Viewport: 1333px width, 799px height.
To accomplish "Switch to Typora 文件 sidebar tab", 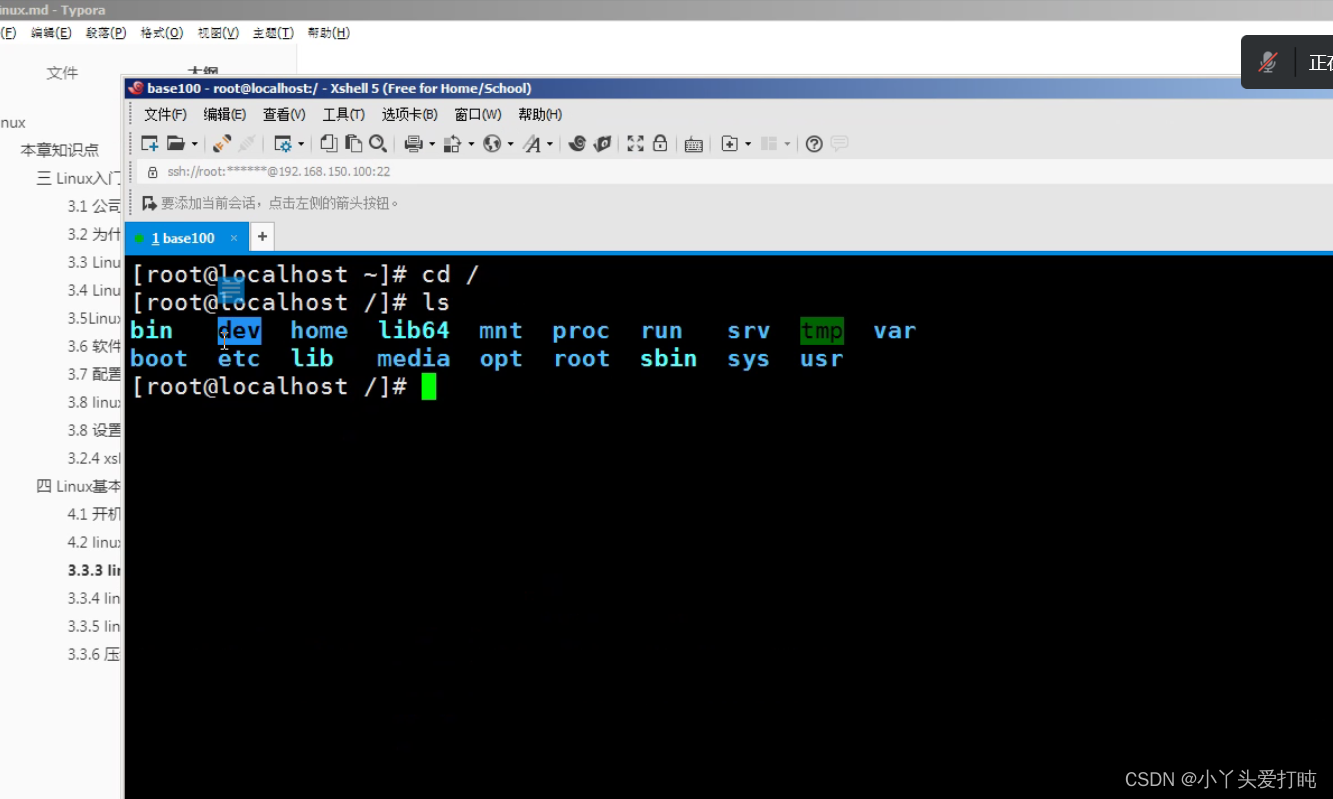I will [x=62, y=73].
